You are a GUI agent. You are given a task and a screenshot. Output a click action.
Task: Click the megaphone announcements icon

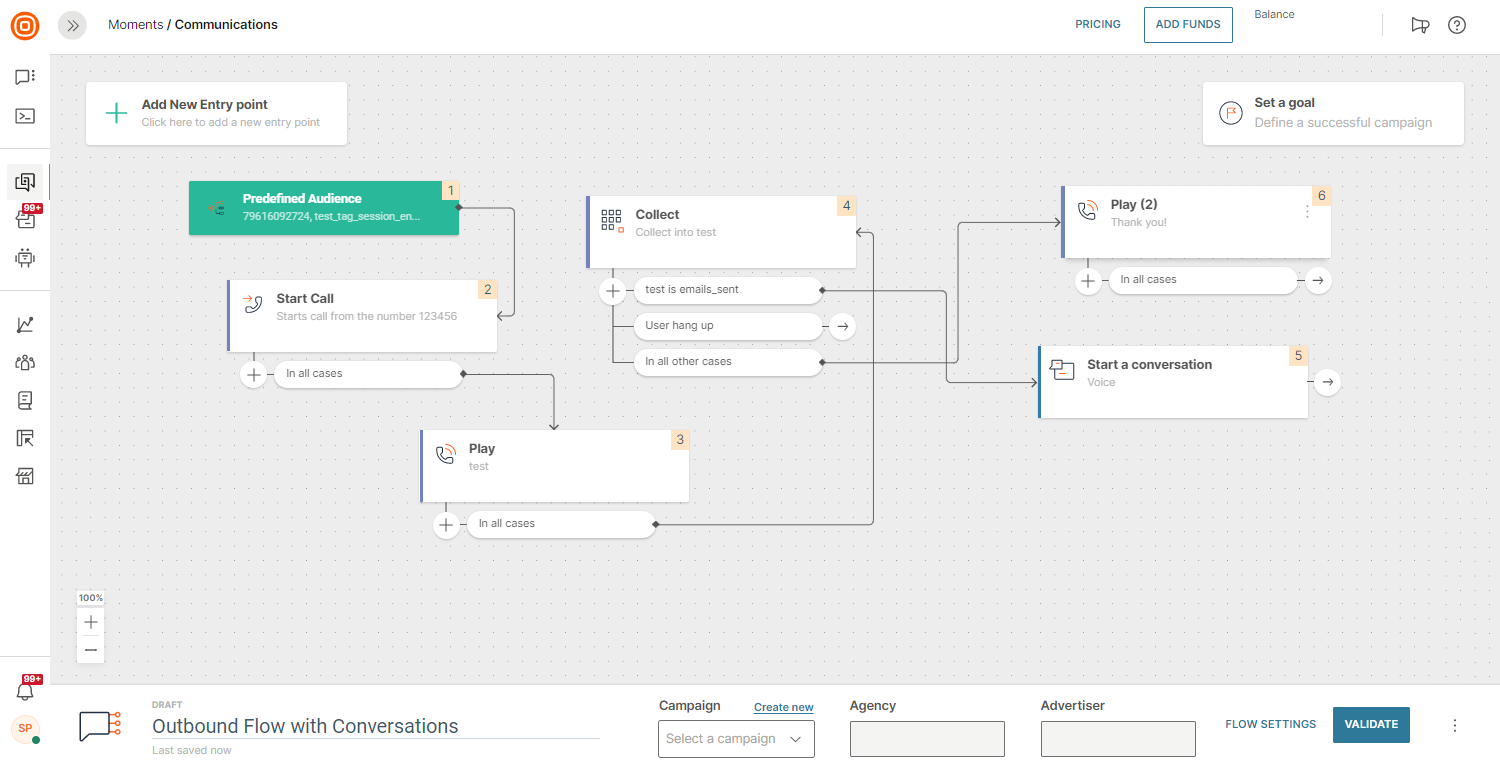coord(1420,25)
